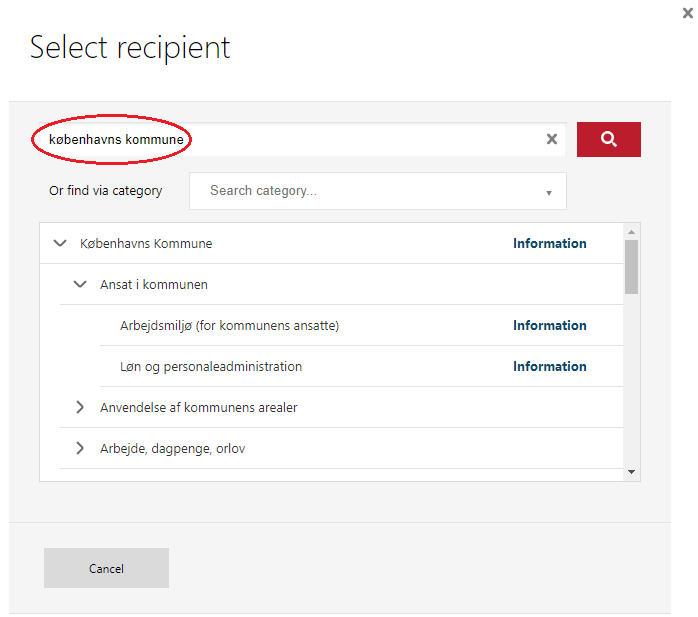Click the list scrollbar up arrow
This screenshot has width=698, height=617.
(x=631, y=232)
